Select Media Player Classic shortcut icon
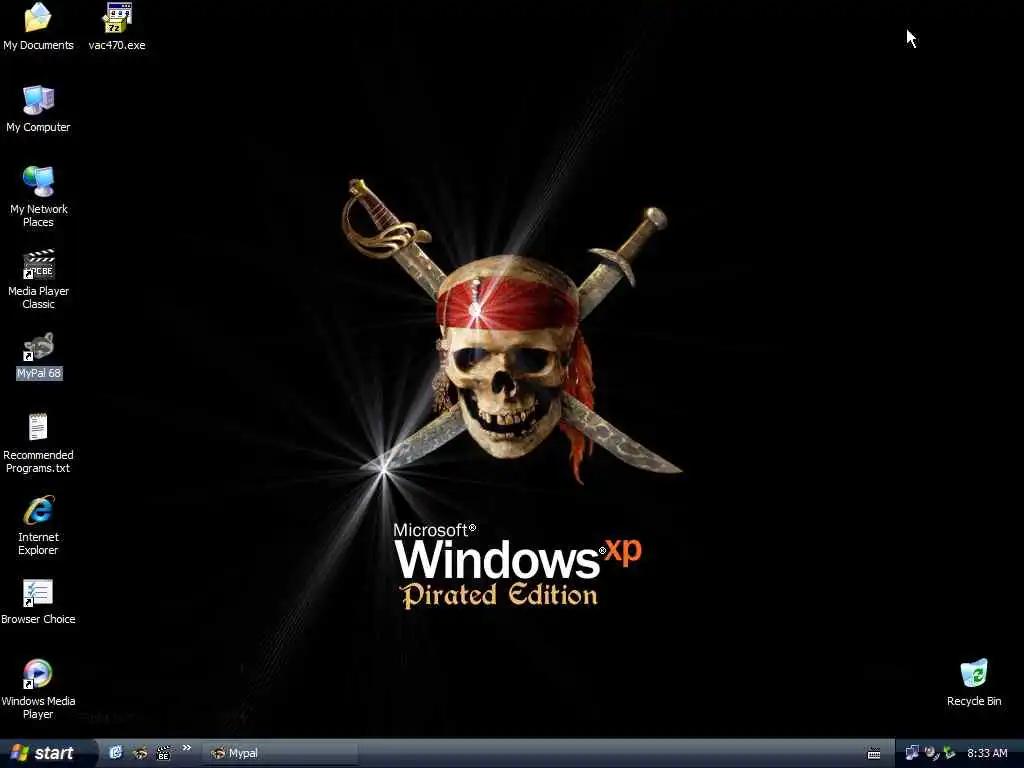Screen dimensions: 1024x768 (x=39, y=264)
